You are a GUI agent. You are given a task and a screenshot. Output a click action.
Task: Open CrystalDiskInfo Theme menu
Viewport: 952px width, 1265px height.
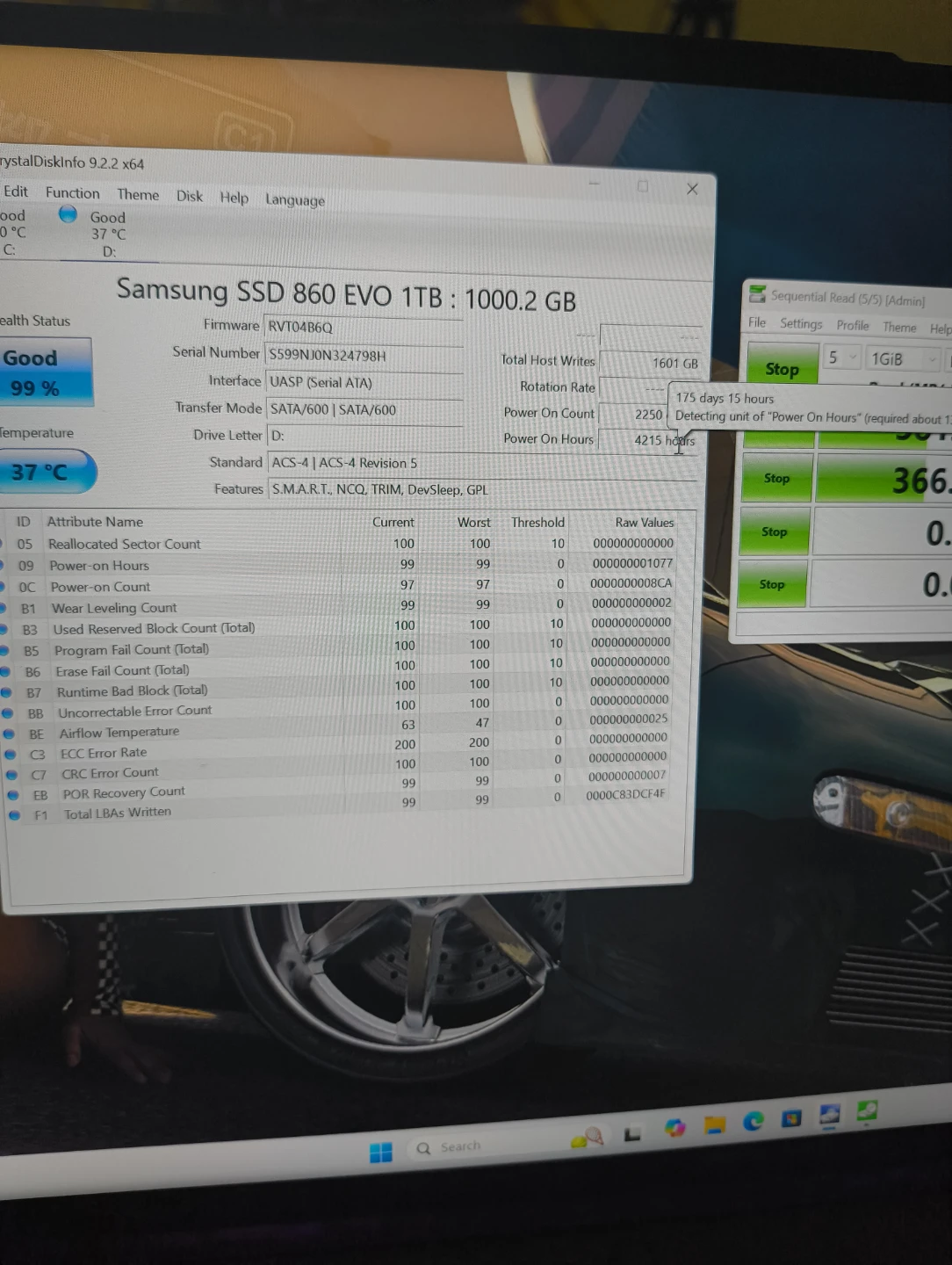[138, 195]
